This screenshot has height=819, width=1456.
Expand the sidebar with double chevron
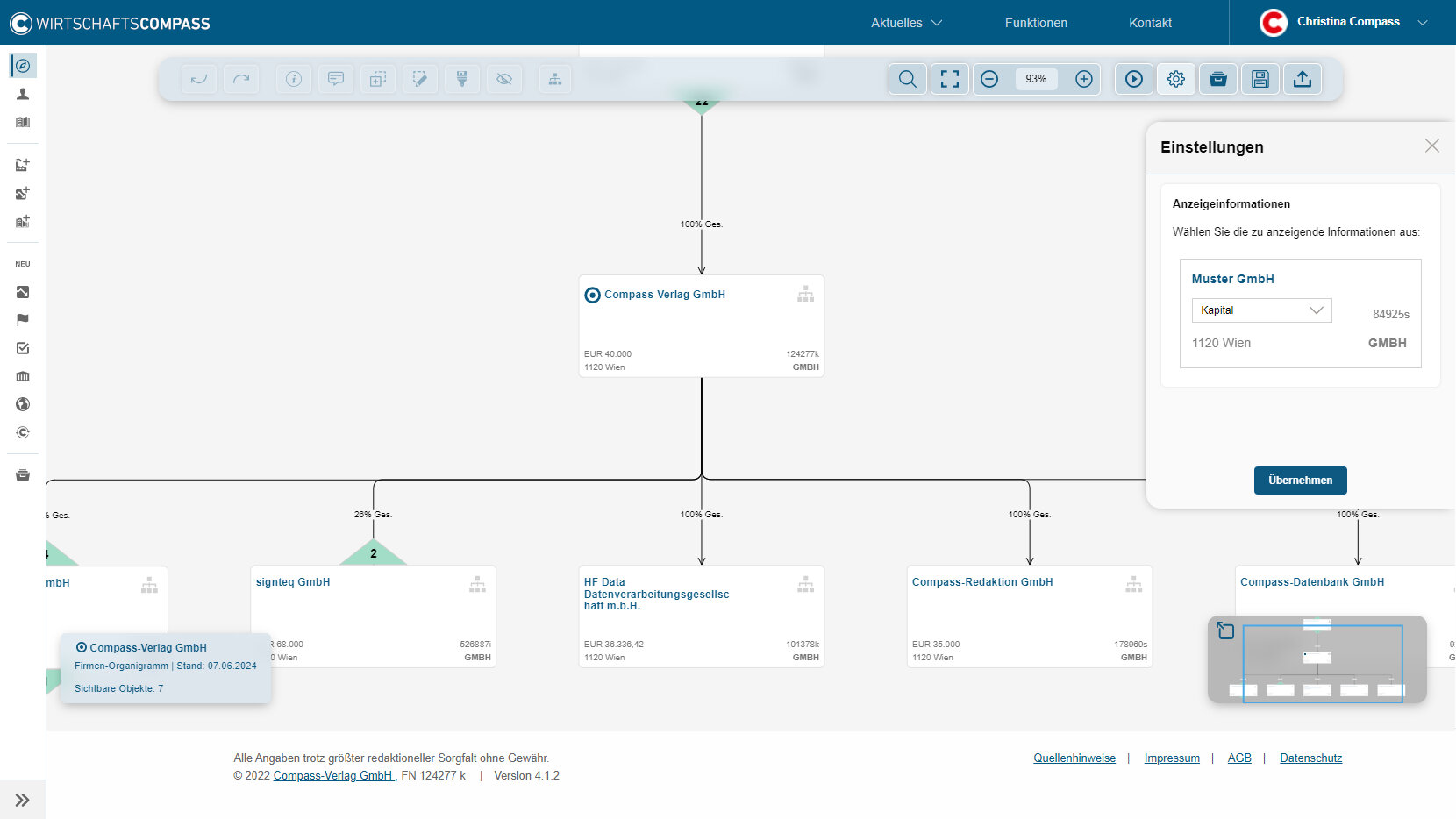pyautogui.click(x=23, y=800)
